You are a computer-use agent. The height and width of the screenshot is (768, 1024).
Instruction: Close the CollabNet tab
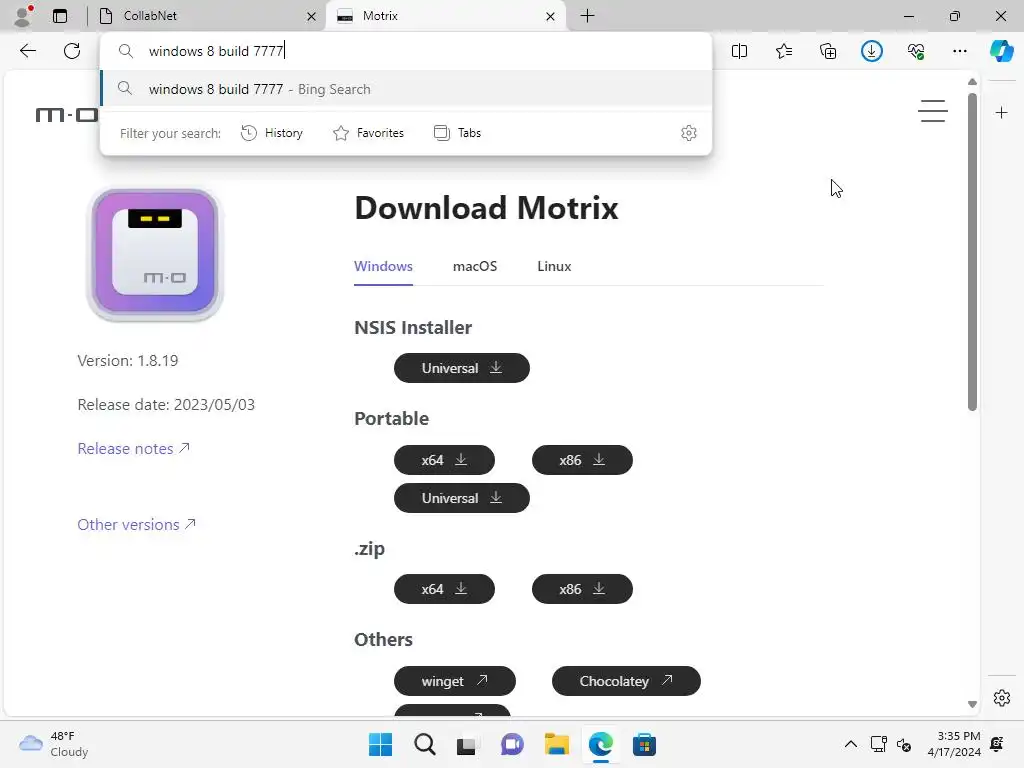[312, 16]
